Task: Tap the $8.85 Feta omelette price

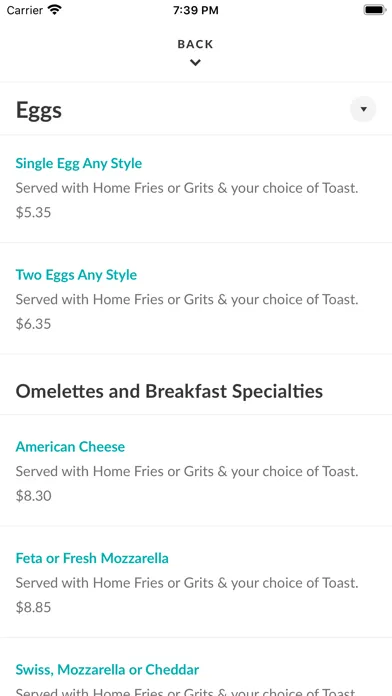Action: click(33, 607)
